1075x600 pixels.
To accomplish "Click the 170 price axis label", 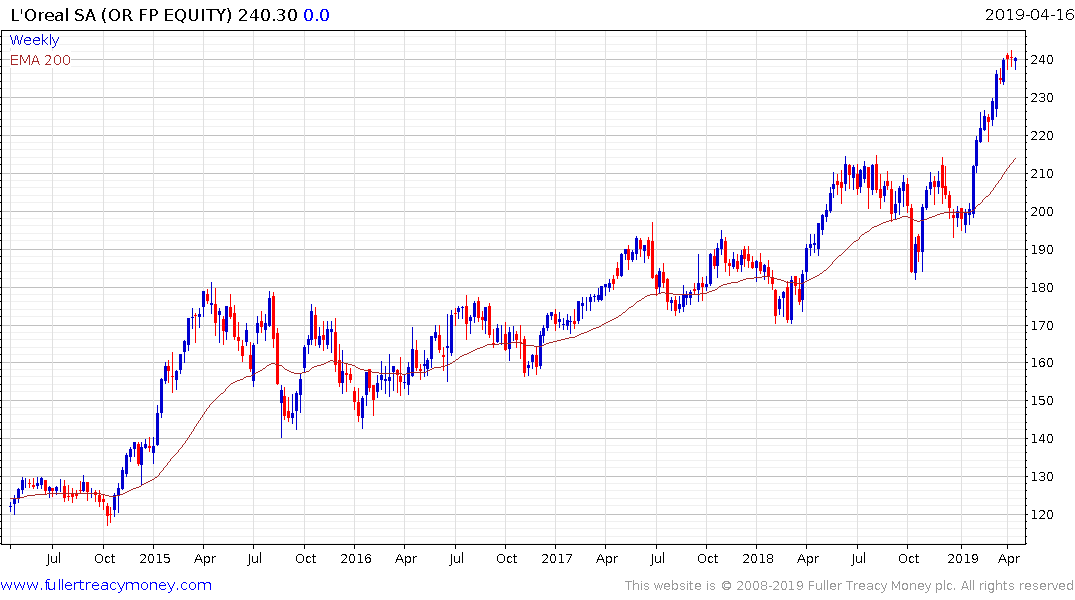I will point(1041,325).
